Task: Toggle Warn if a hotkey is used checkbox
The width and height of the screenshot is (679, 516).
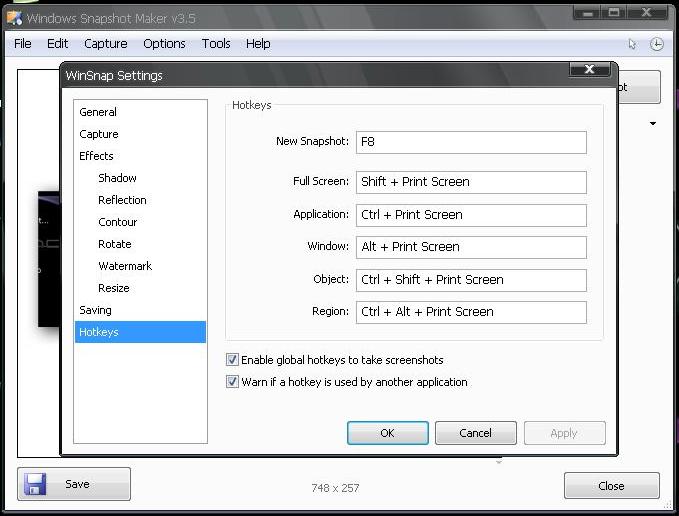Action: (232, 382)
